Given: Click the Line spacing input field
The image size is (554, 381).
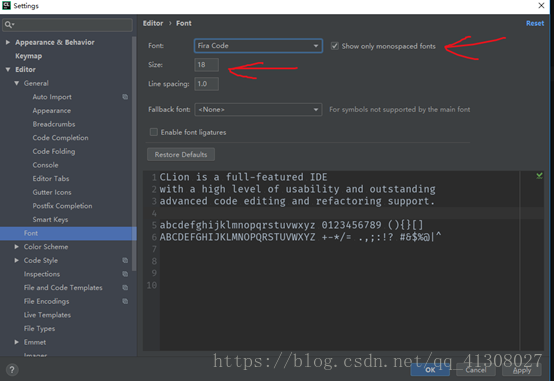Looking at the screenshot, I should pos(206,84).
